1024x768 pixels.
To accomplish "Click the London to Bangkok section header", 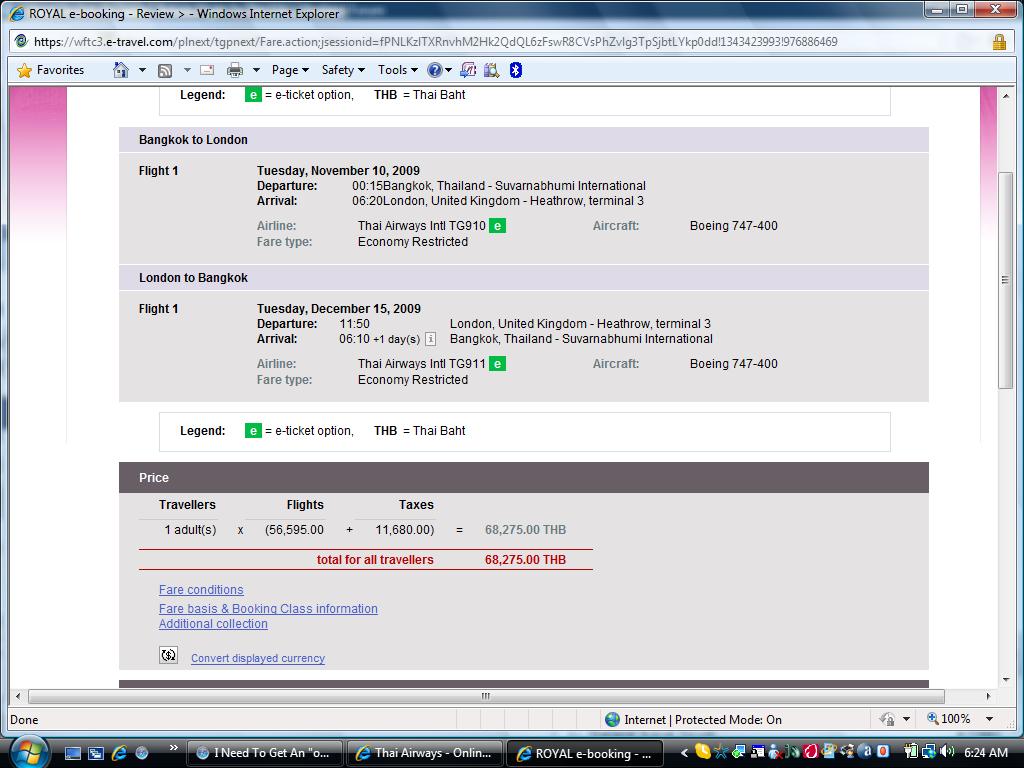I will (x=524, y=278).
